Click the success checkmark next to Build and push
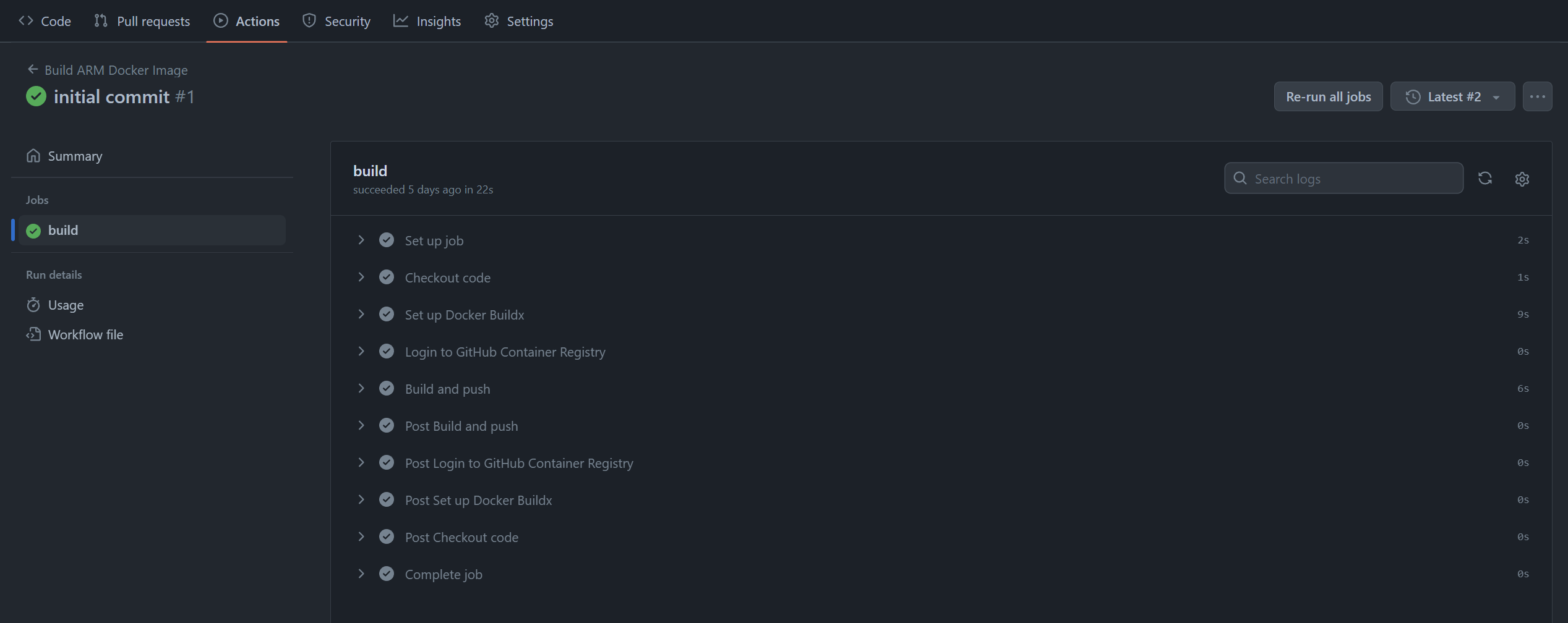Viewport: 1568px width, 623px height. coord(387,388)
